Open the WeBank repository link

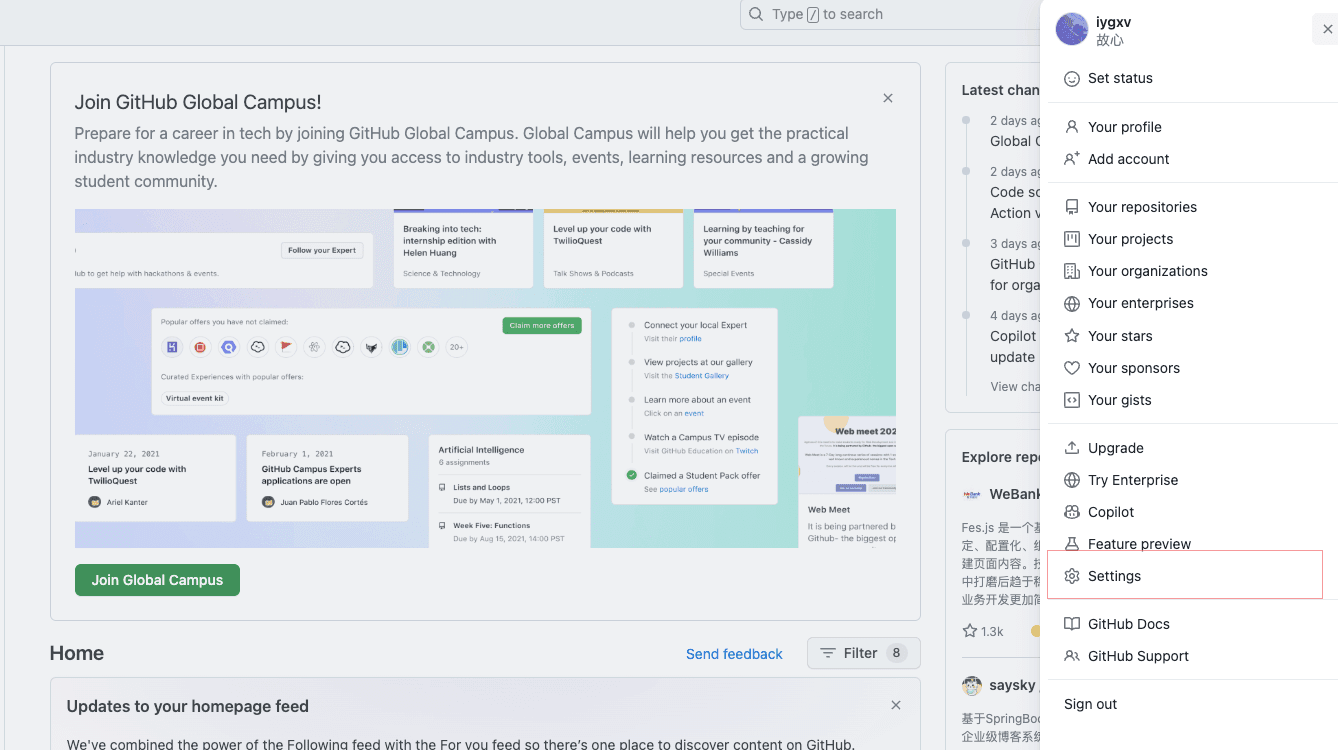[x=1015, y=494]
